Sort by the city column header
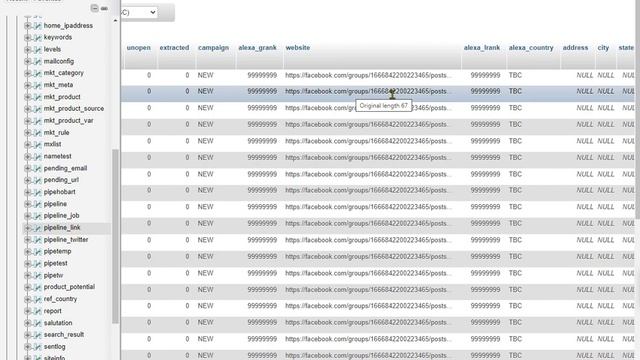This screenshot has width=640, height=360. point(603,48)
